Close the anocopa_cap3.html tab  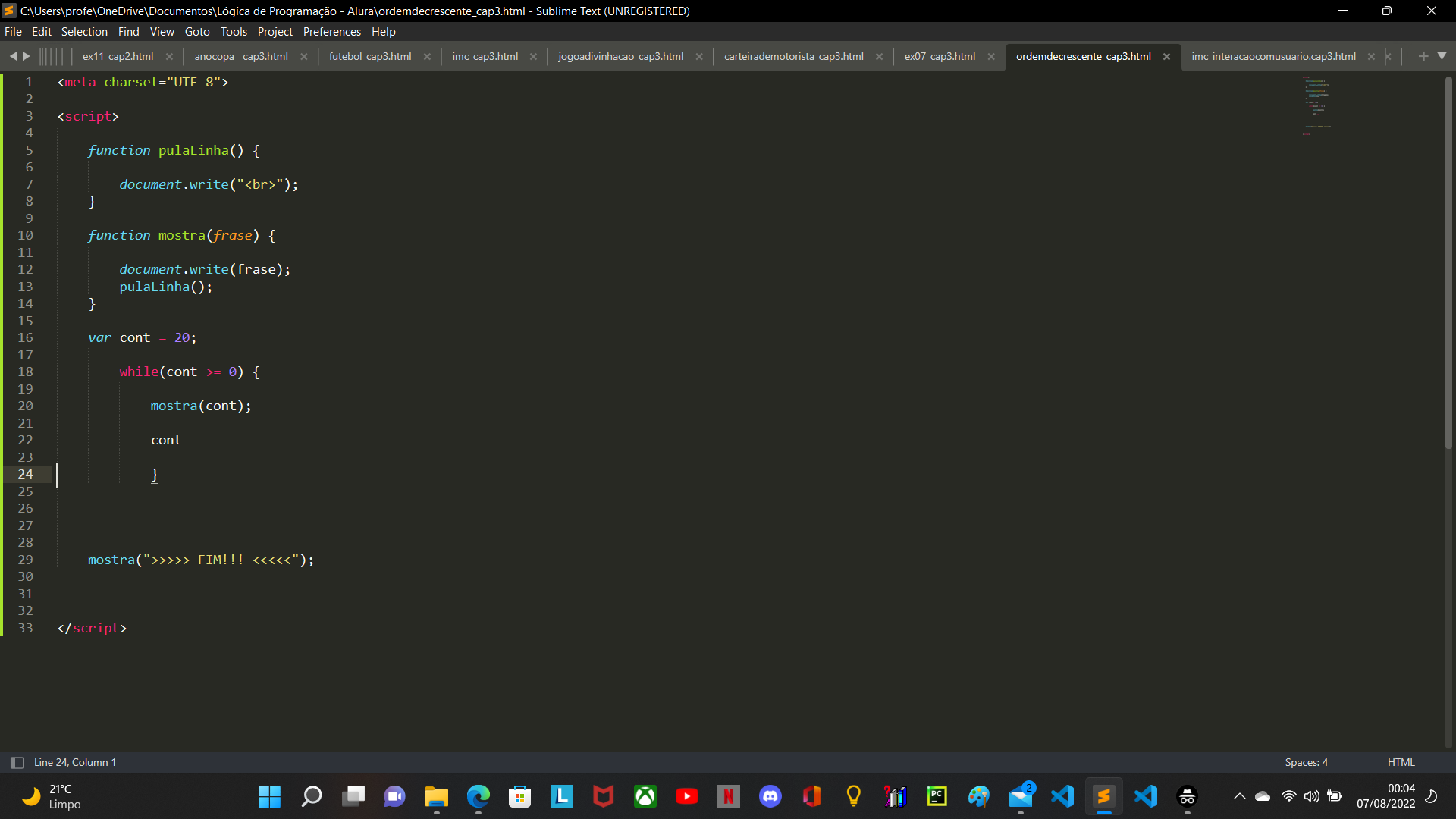click(x=304, y=57)
